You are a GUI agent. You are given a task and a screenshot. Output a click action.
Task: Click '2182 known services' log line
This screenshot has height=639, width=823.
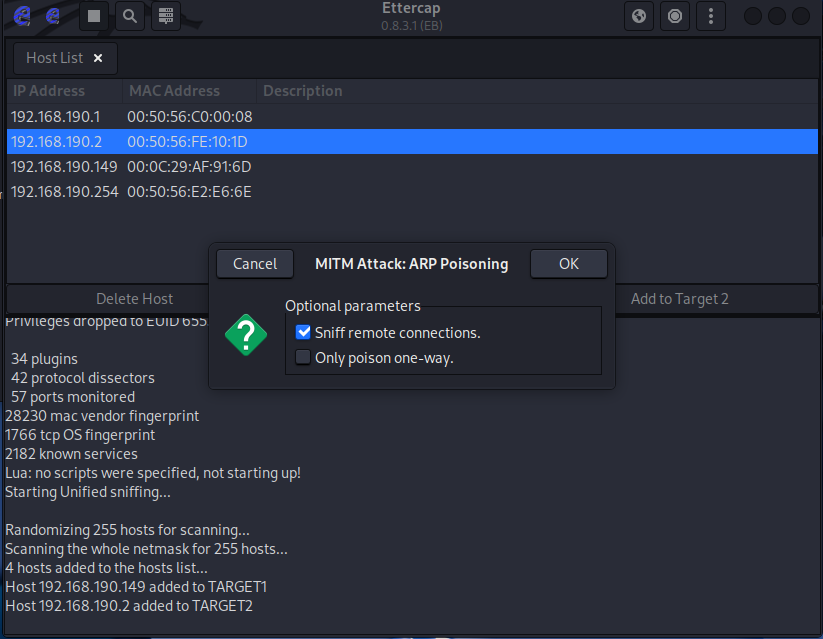[x=71, y=454]
